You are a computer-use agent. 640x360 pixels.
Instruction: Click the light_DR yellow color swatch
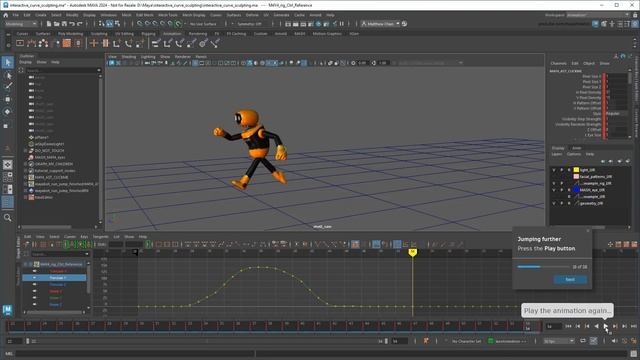[576, 170]
